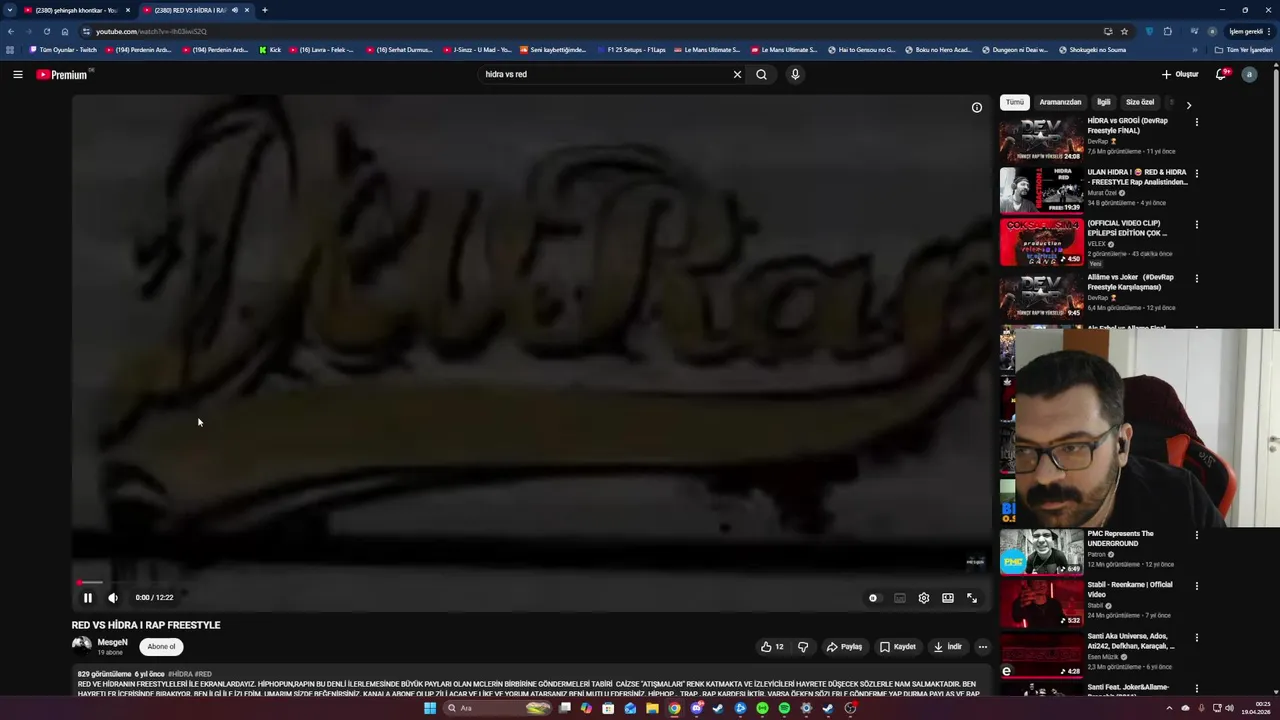Open options for Allâme vs Joker video
The height and width of the screenshot is (720, 1280).
tap(1196, 279)
